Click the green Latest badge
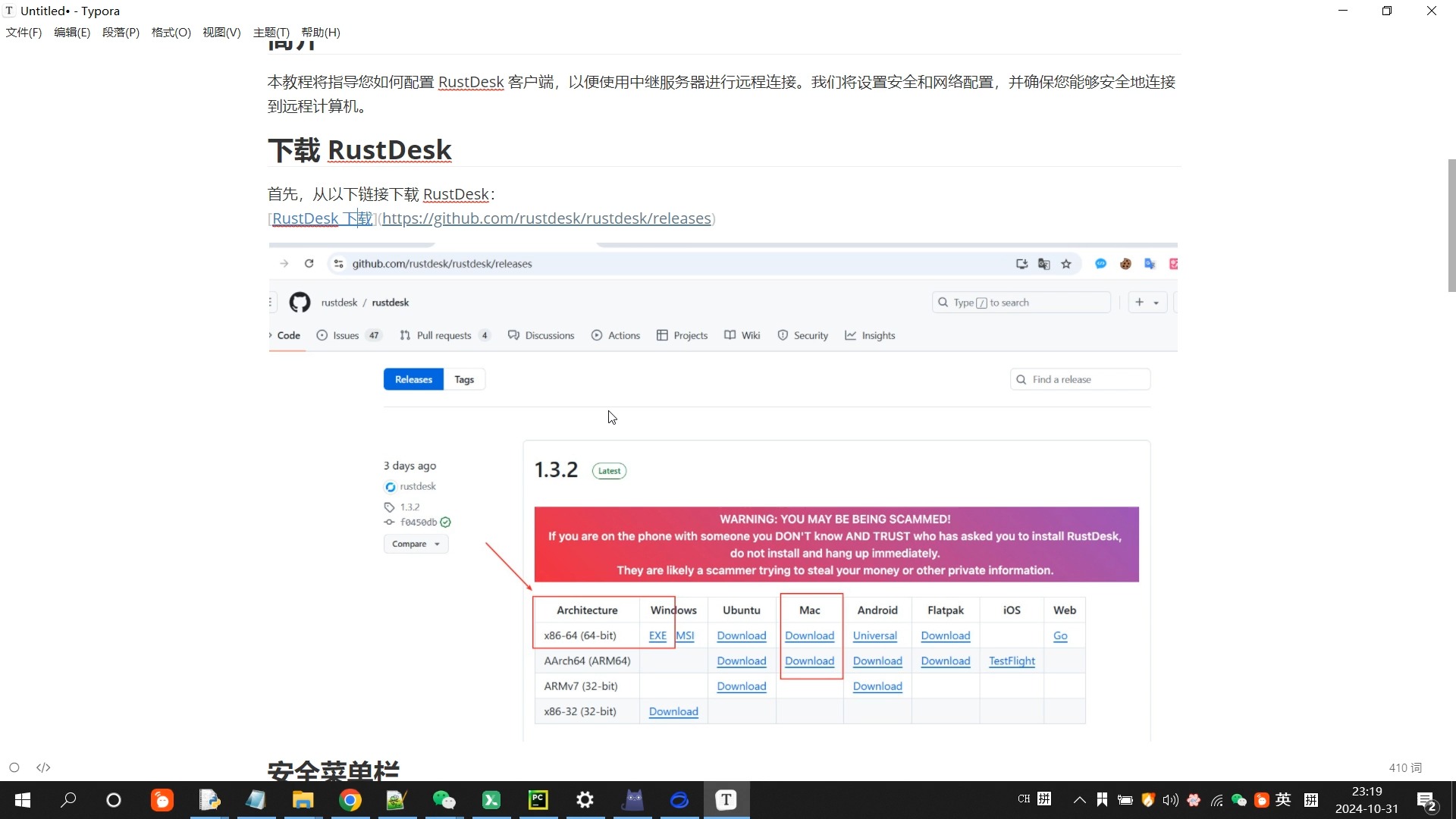The image size is (1456, 819). tap(609, 471)
